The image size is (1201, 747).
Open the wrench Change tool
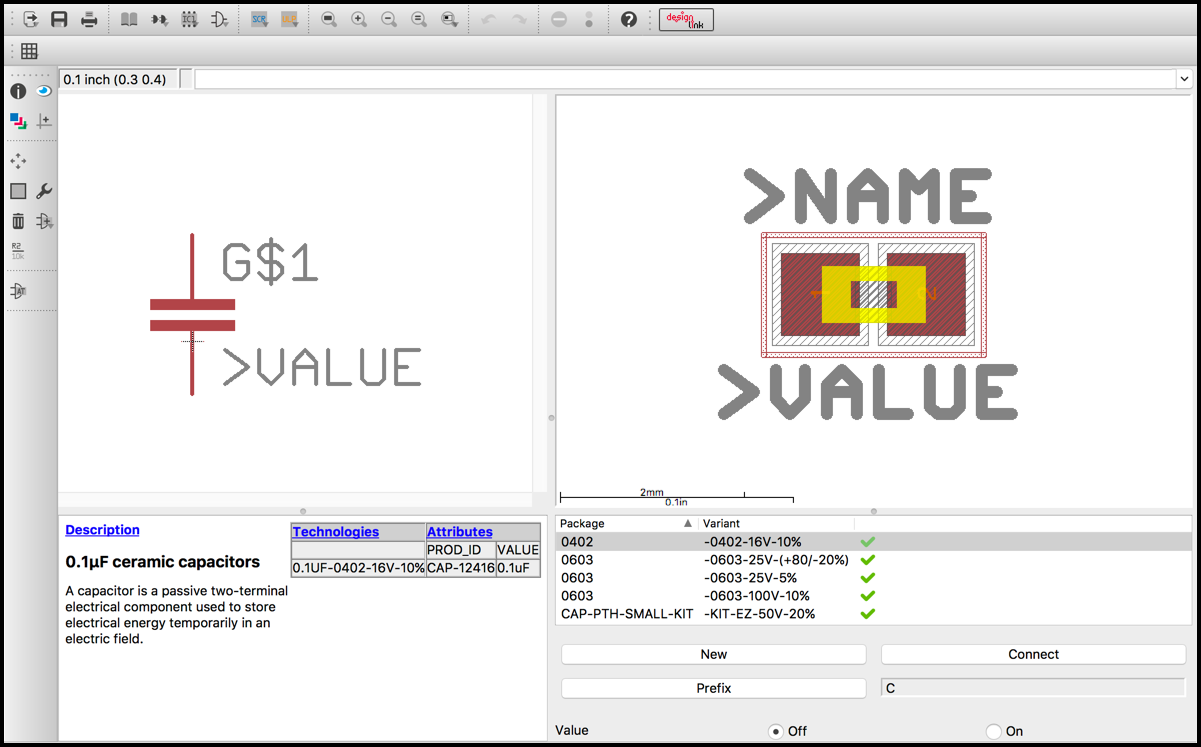pyautogui.click(x=44, y=191)
